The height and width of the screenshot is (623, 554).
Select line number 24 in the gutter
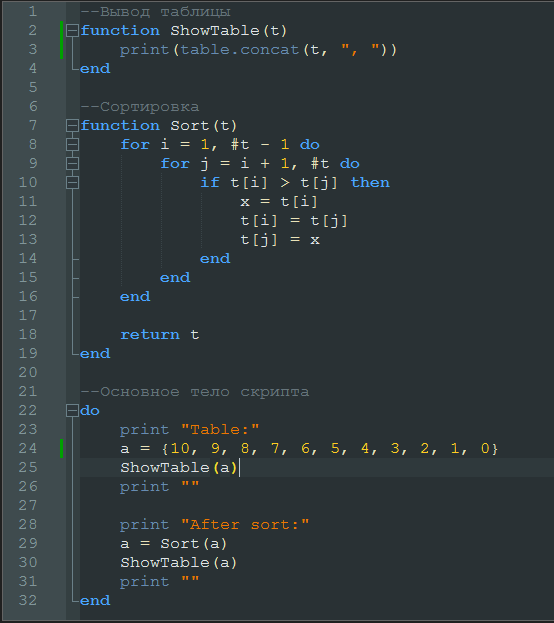(x=28, y=449)
